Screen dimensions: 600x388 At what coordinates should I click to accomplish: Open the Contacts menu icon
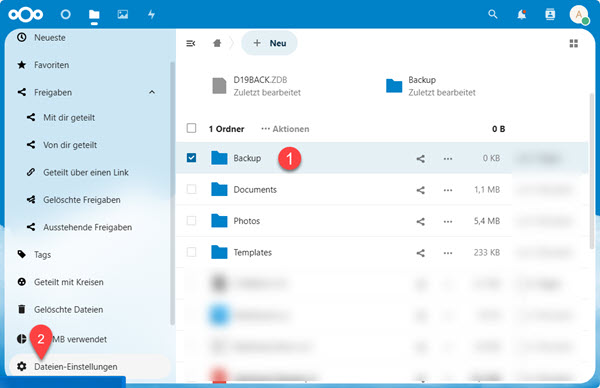tap(550, 15)
